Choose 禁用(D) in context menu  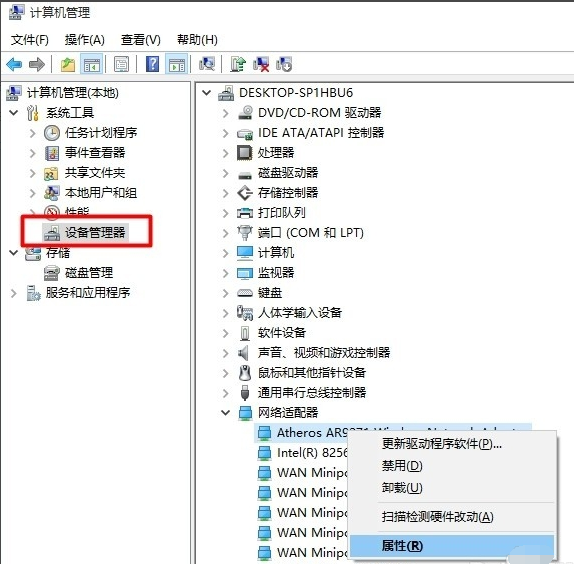(452, 466)
